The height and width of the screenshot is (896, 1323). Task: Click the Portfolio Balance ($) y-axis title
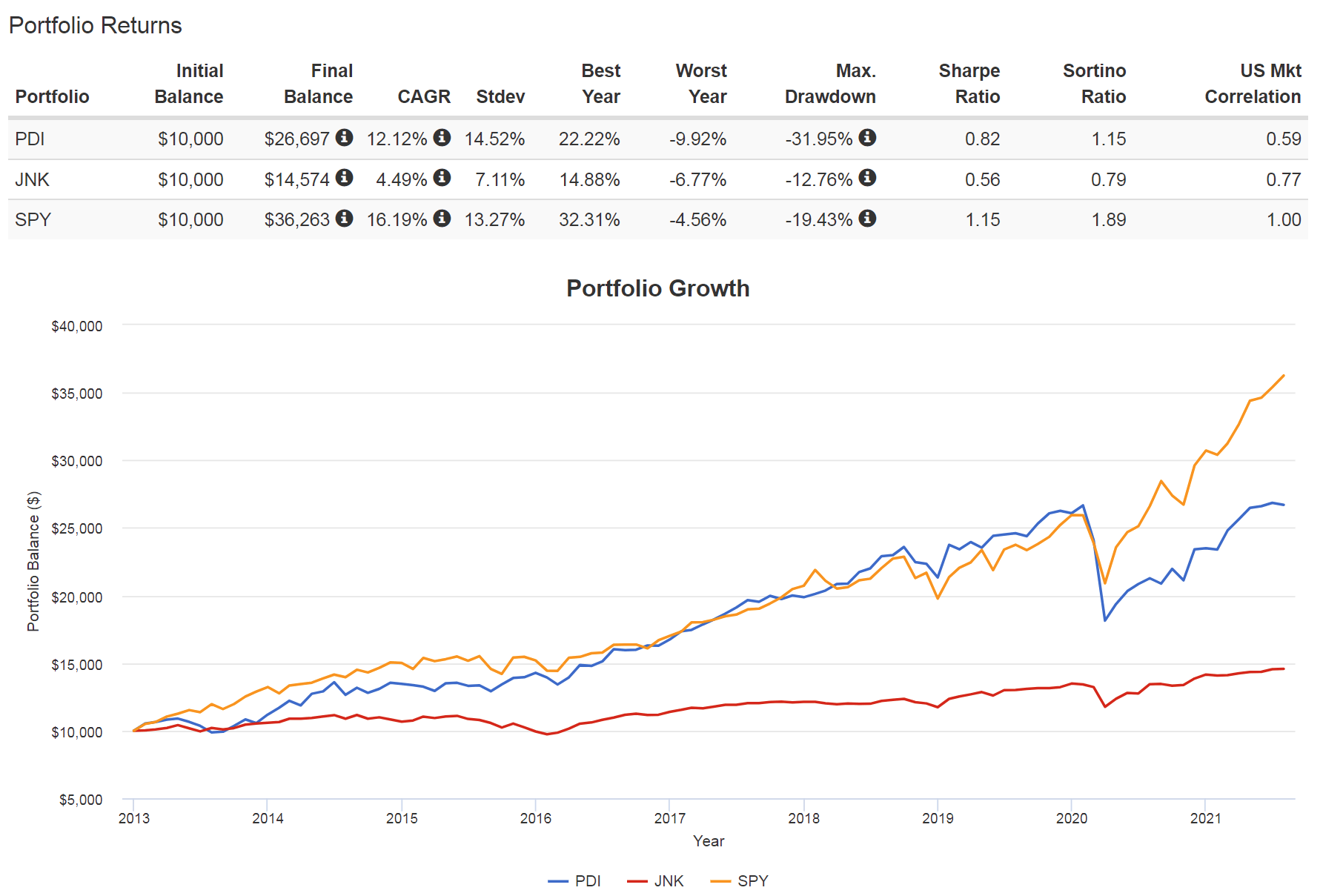[33, 562]
